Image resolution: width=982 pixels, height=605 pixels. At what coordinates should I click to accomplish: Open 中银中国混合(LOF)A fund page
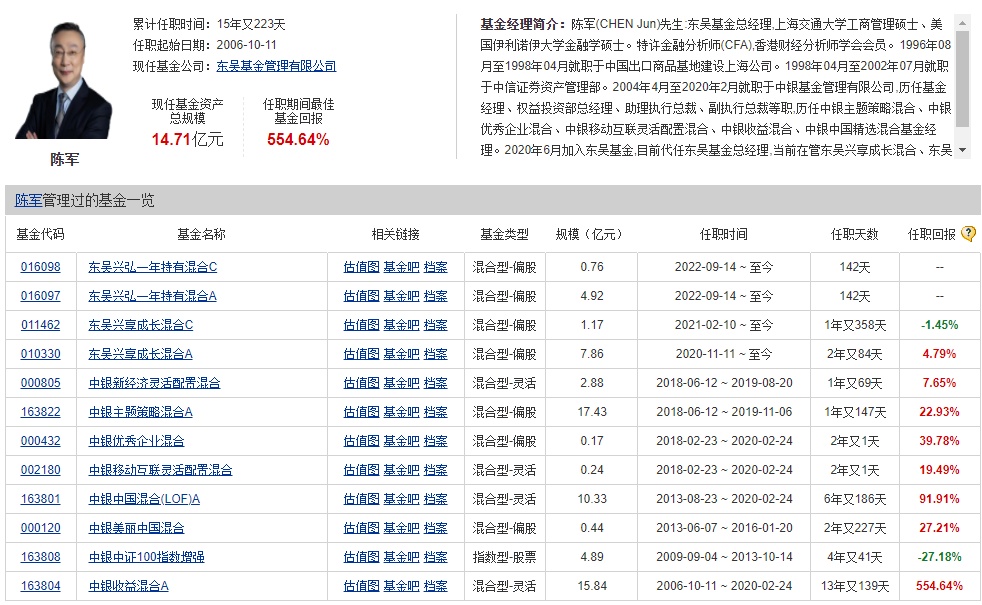coord(144,499)
